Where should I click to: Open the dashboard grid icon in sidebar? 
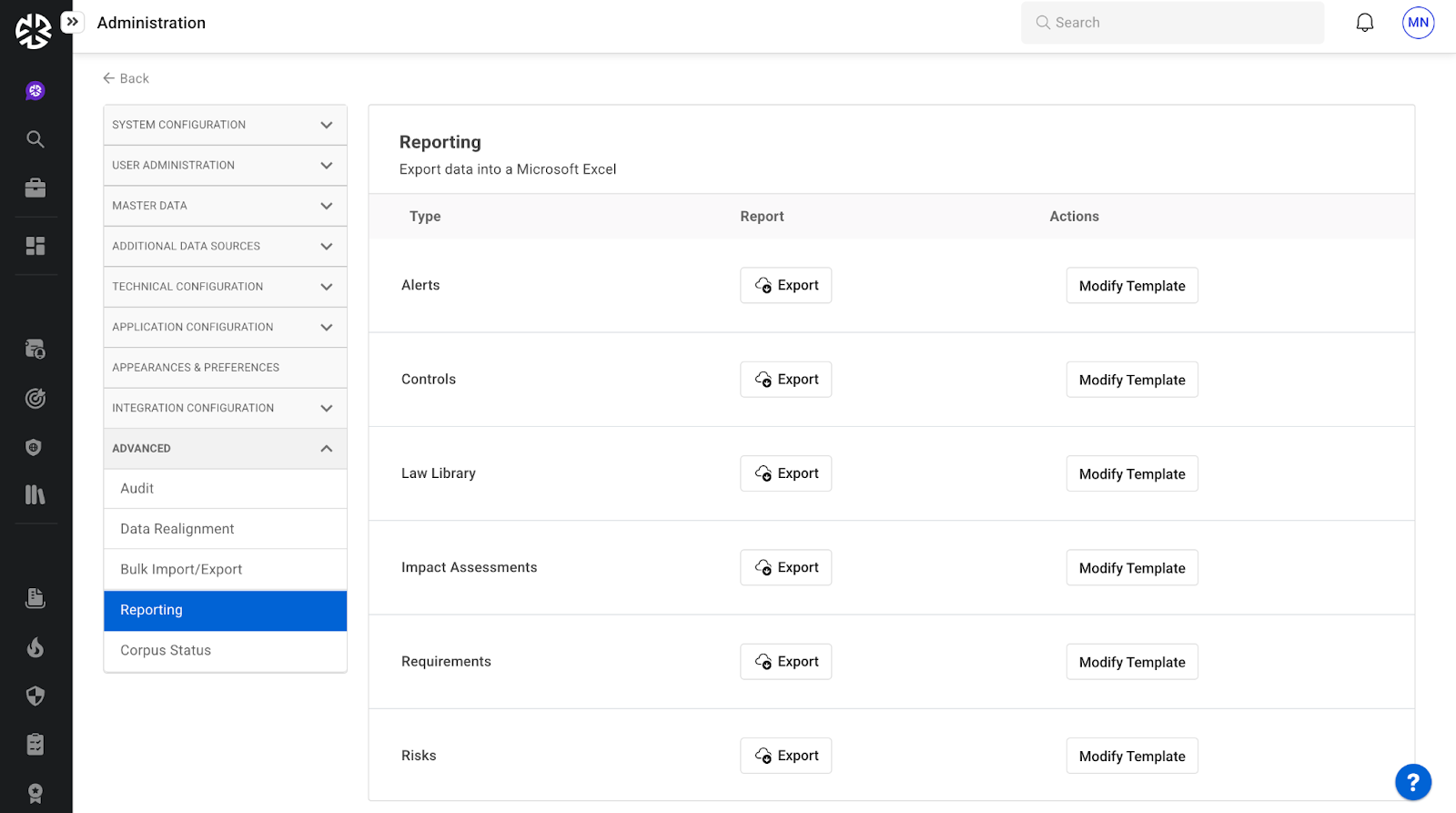35,246
